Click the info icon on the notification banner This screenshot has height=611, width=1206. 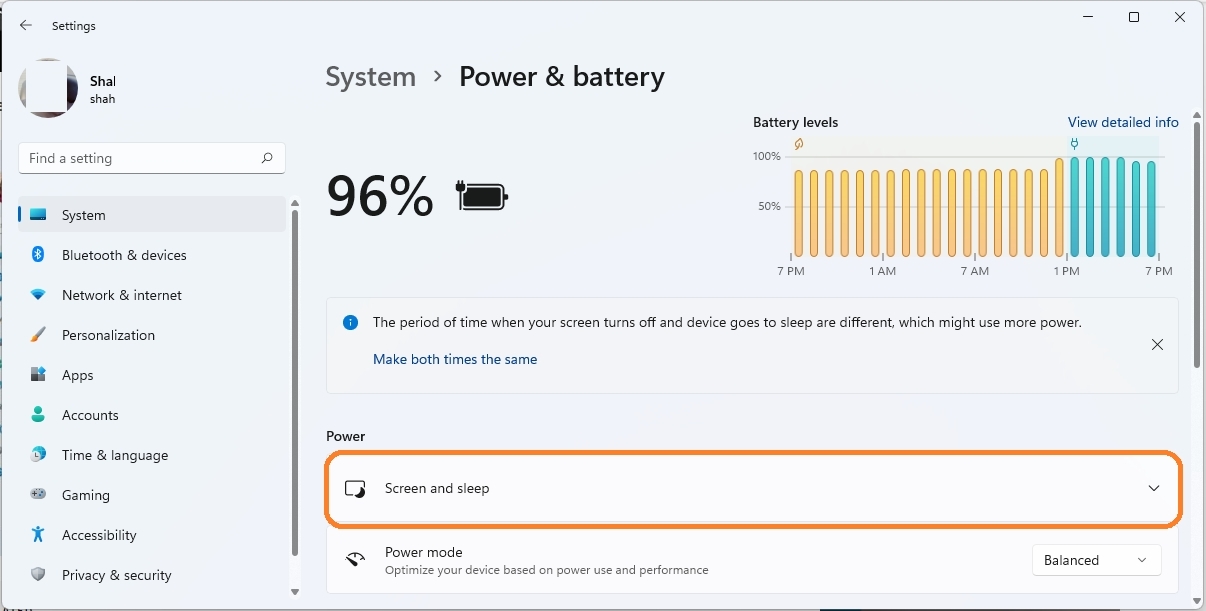pos(350,322)
